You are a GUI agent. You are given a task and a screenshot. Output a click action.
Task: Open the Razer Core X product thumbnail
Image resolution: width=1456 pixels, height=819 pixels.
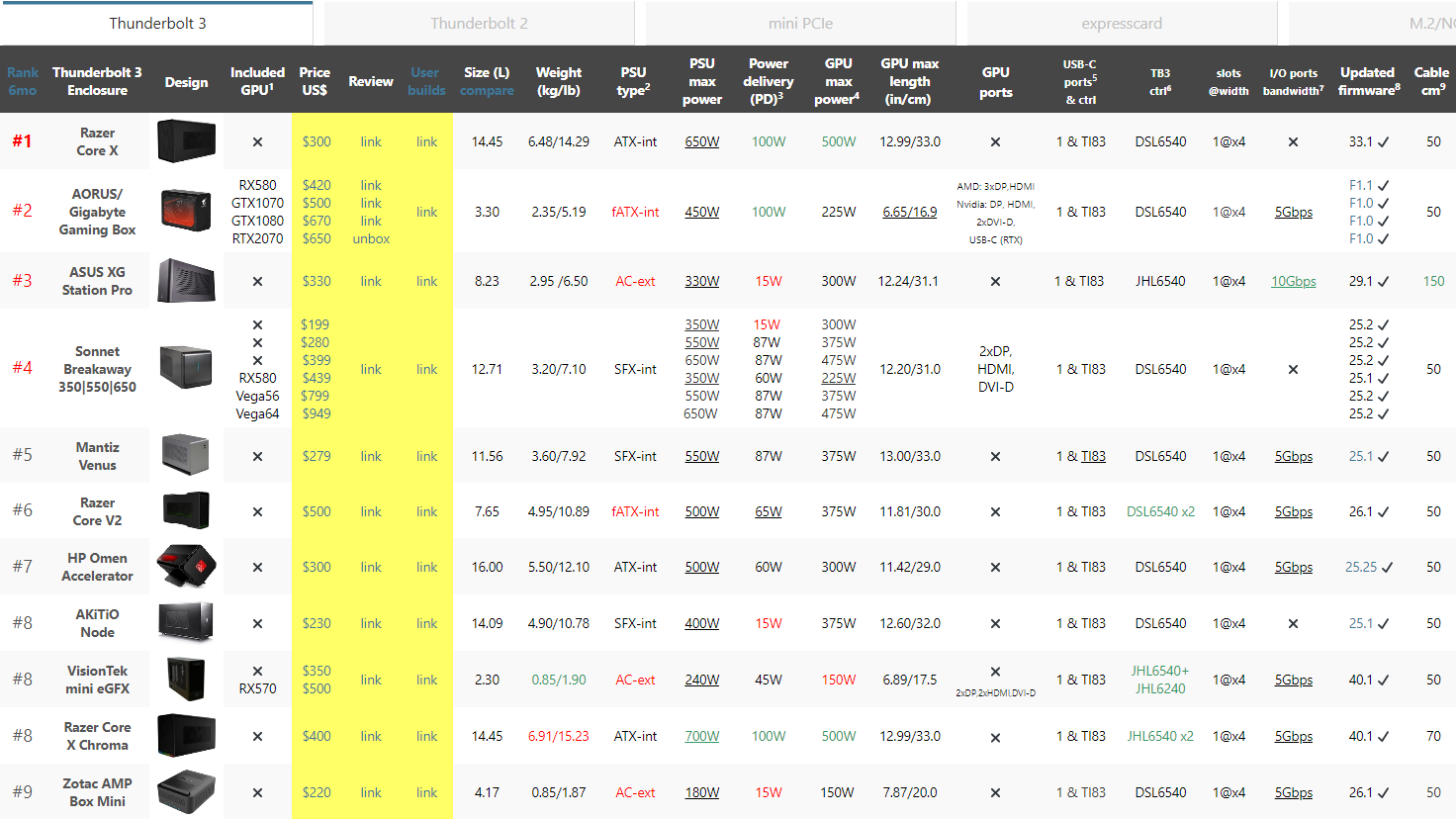[x=186, y=141]
